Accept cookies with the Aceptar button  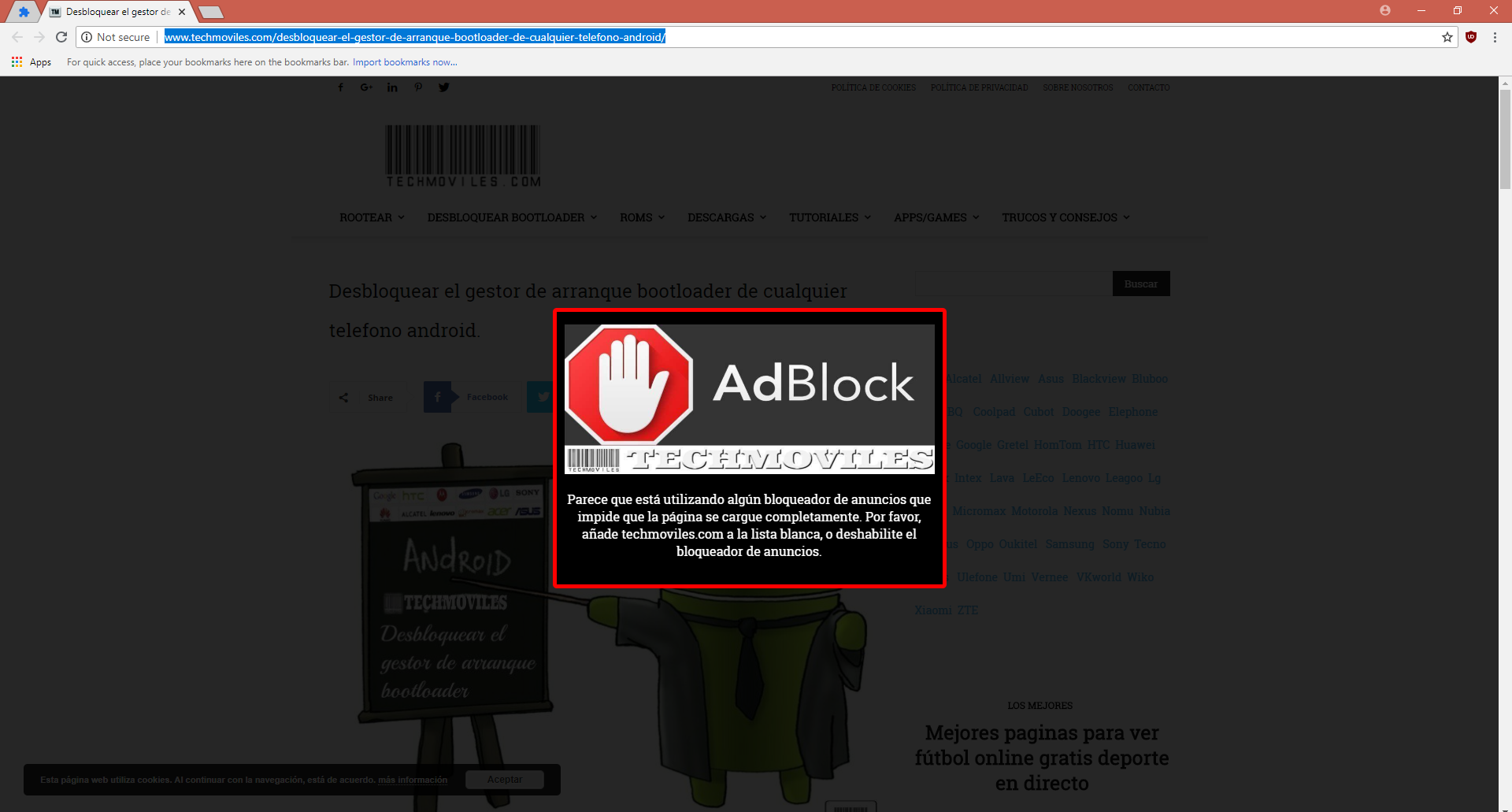coord(504,779)
